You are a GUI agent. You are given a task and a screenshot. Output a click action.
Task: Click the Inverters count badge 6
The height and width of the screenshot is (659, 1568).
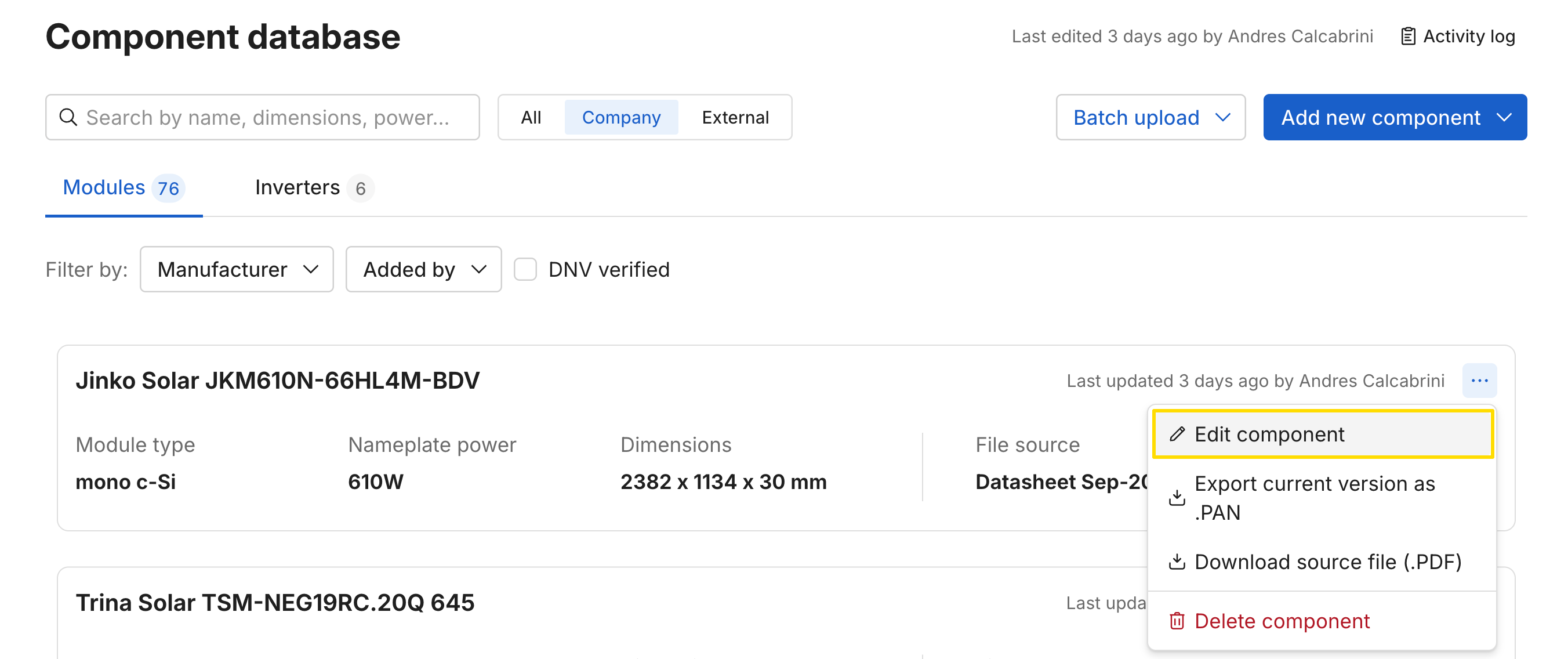(x=360, y=188)
